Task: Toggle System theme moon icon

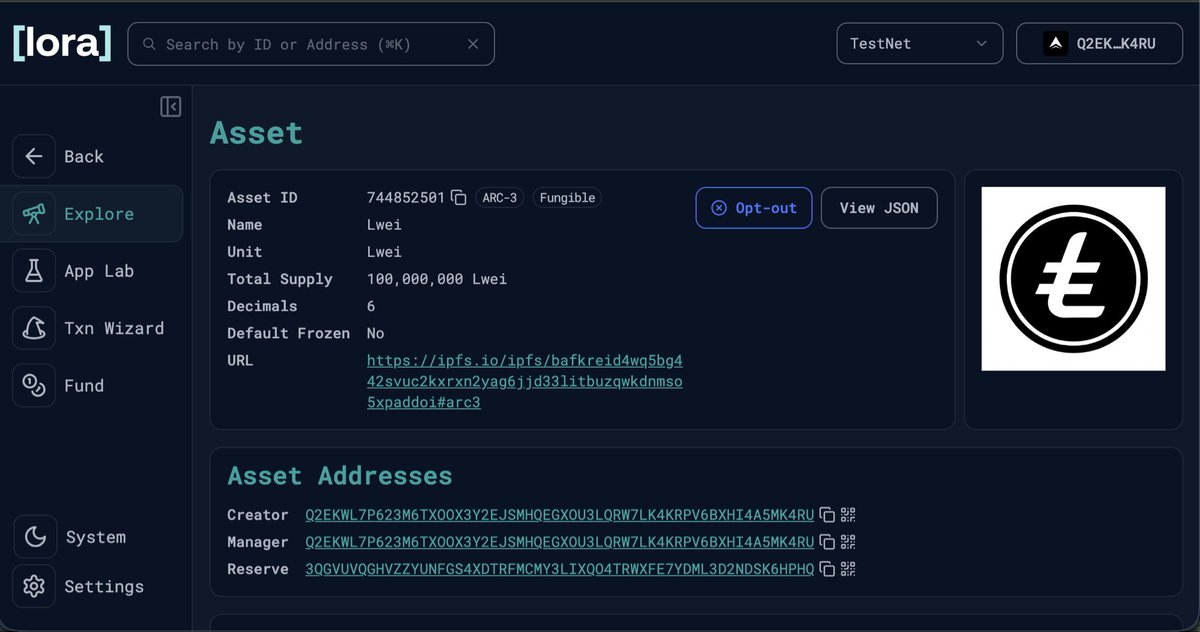Action: pos(35,537)
